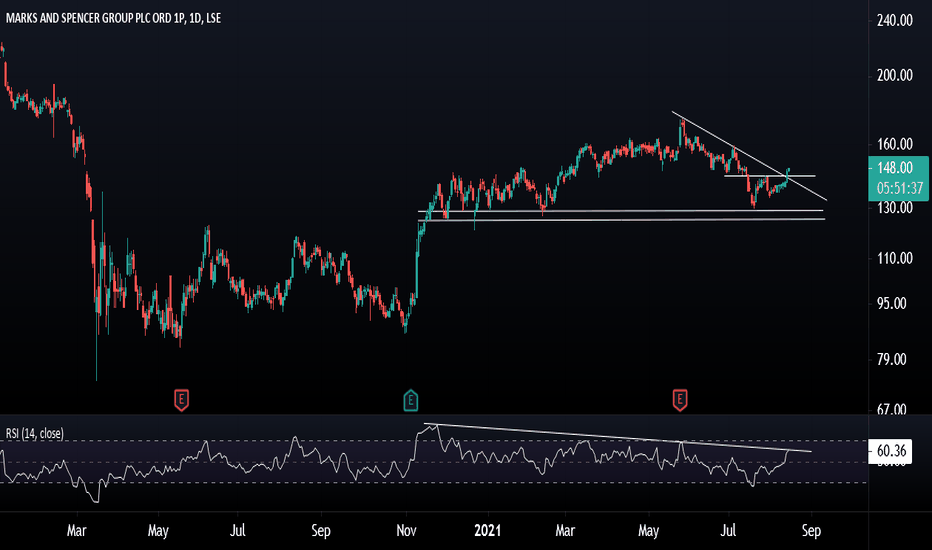Click the 200.00 price axis label
The width and height of the screenshot is (932, 550).
(895, 75)
